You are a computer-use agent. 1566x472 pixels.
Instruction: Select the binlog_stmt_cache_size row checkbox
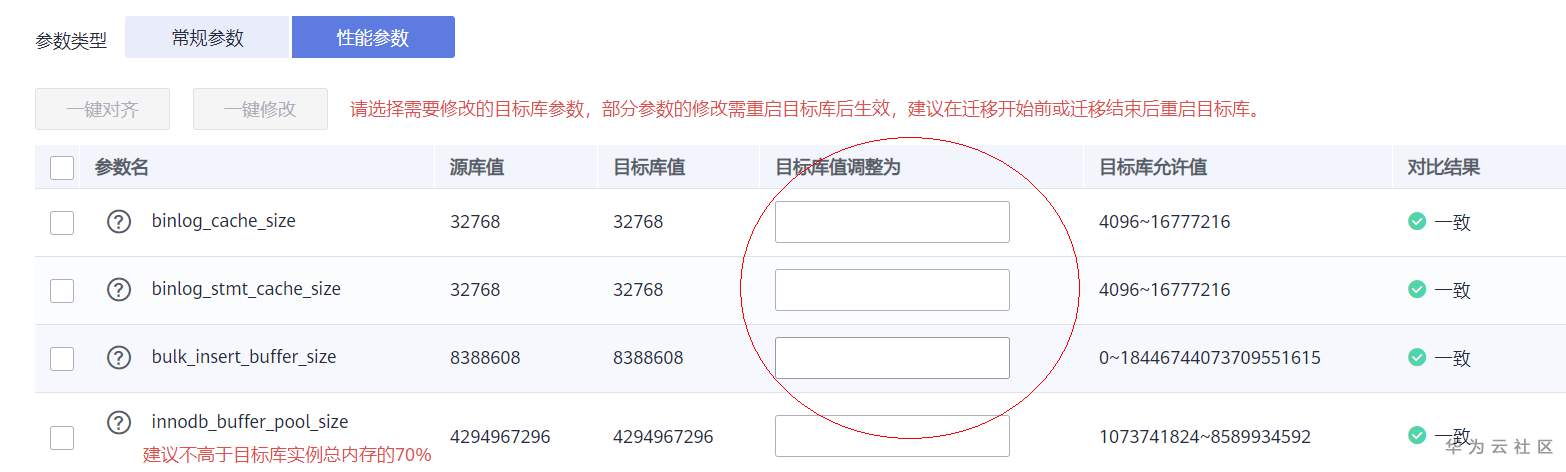pyautogui.click(x=62, y=291)
